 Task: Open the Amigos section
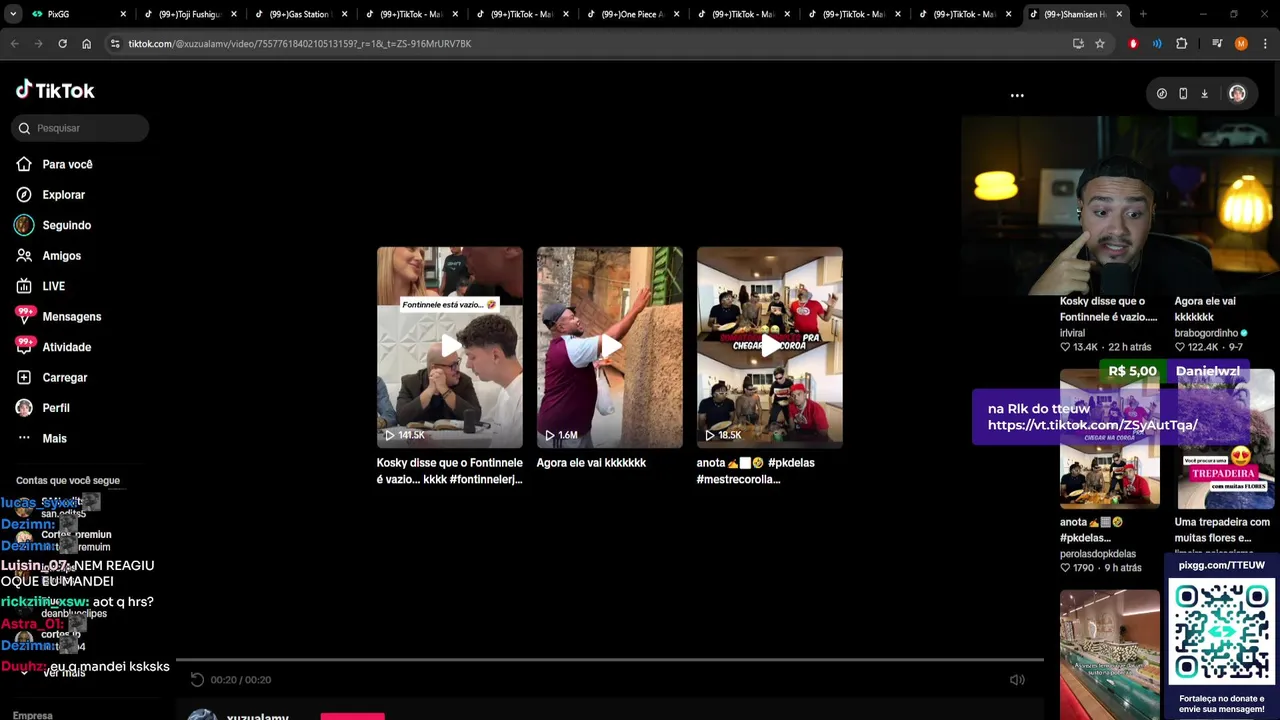pos(61,256)
